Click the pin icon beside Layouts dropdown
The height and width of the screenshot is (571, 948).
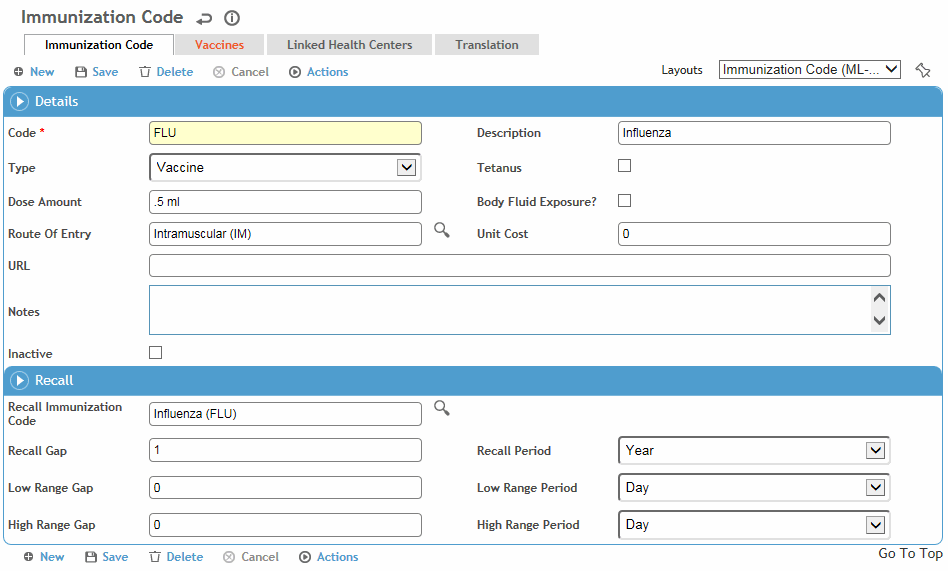click(923, 70)
